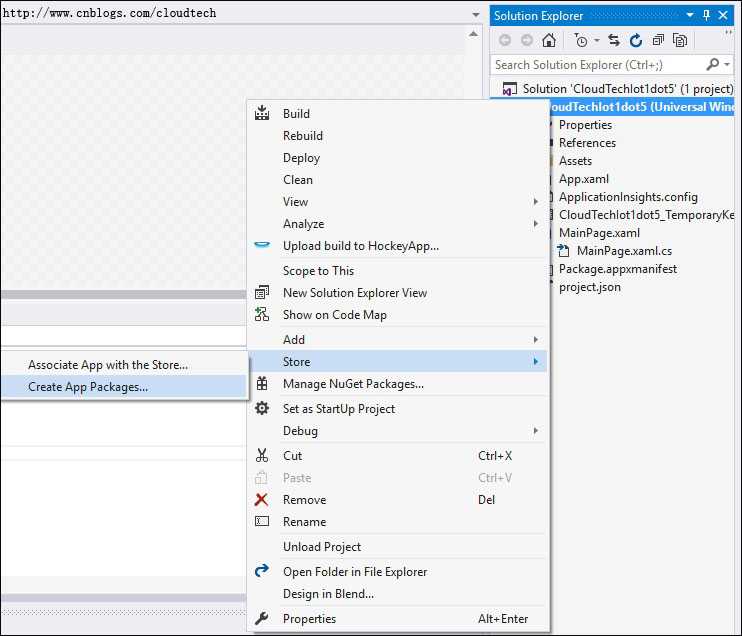Screen dimensions: 742x636
Task: Select MainPage.xaml file
Action: [x=599, y=233]
